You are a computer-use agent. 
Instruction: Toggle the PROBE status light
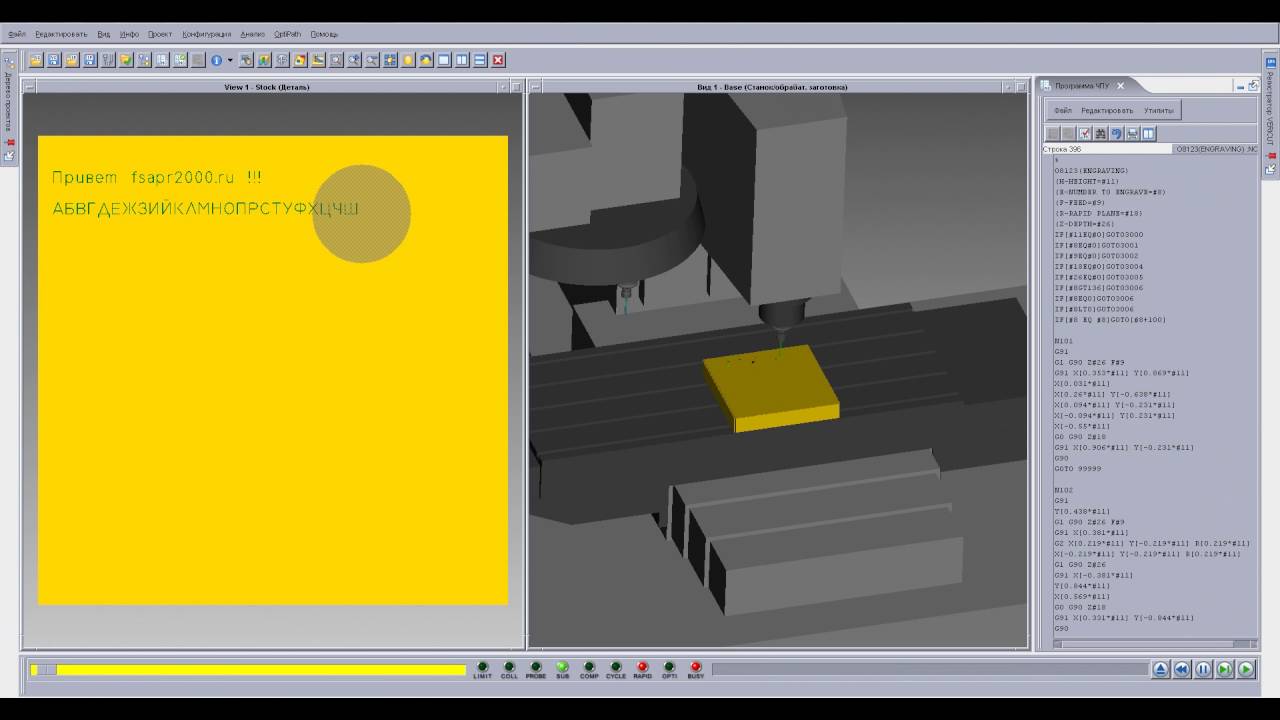pyautogui.click(x=536, y=667)
